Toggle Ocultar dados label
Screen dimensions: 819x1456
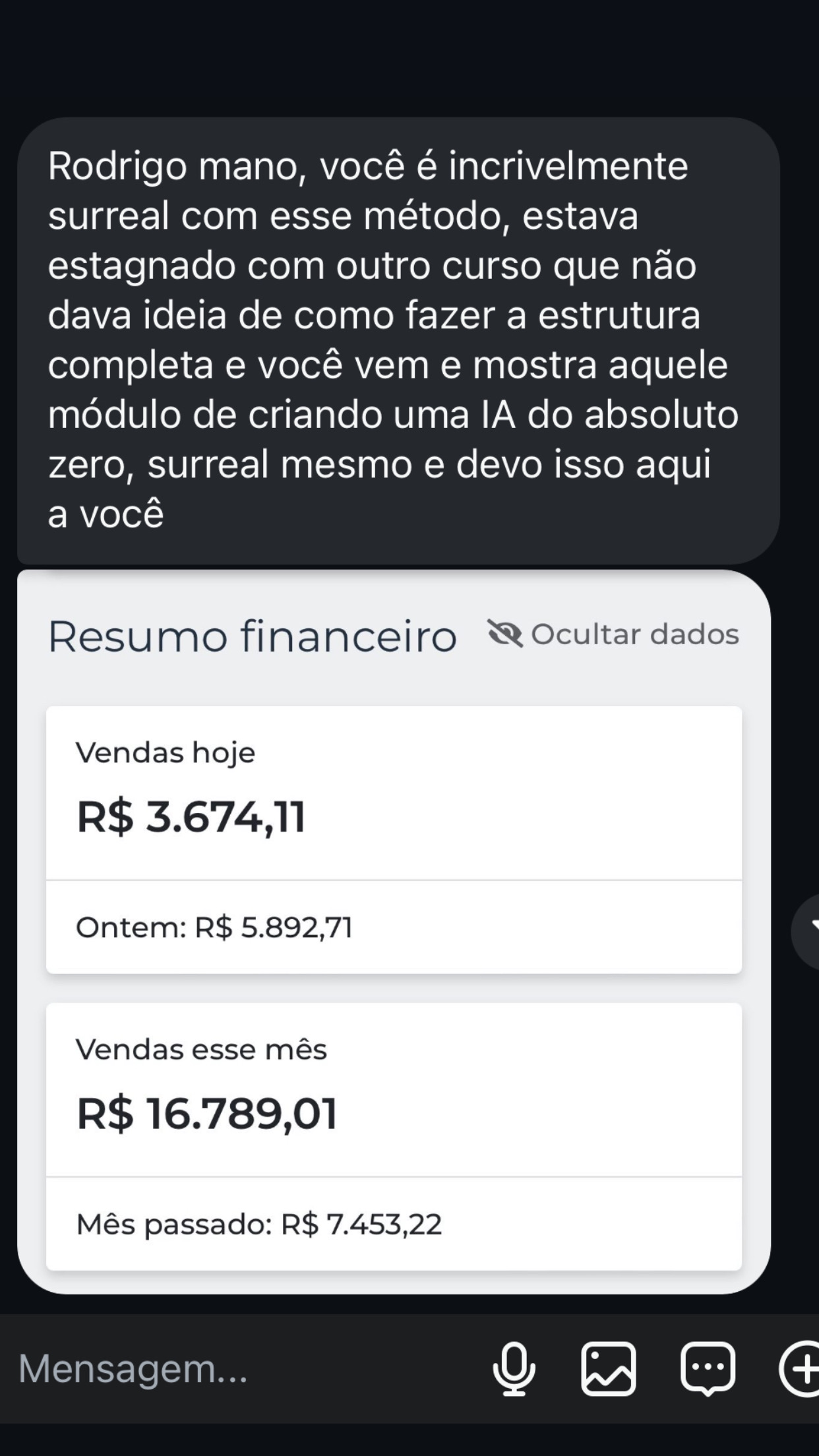[x=634, y=634]
